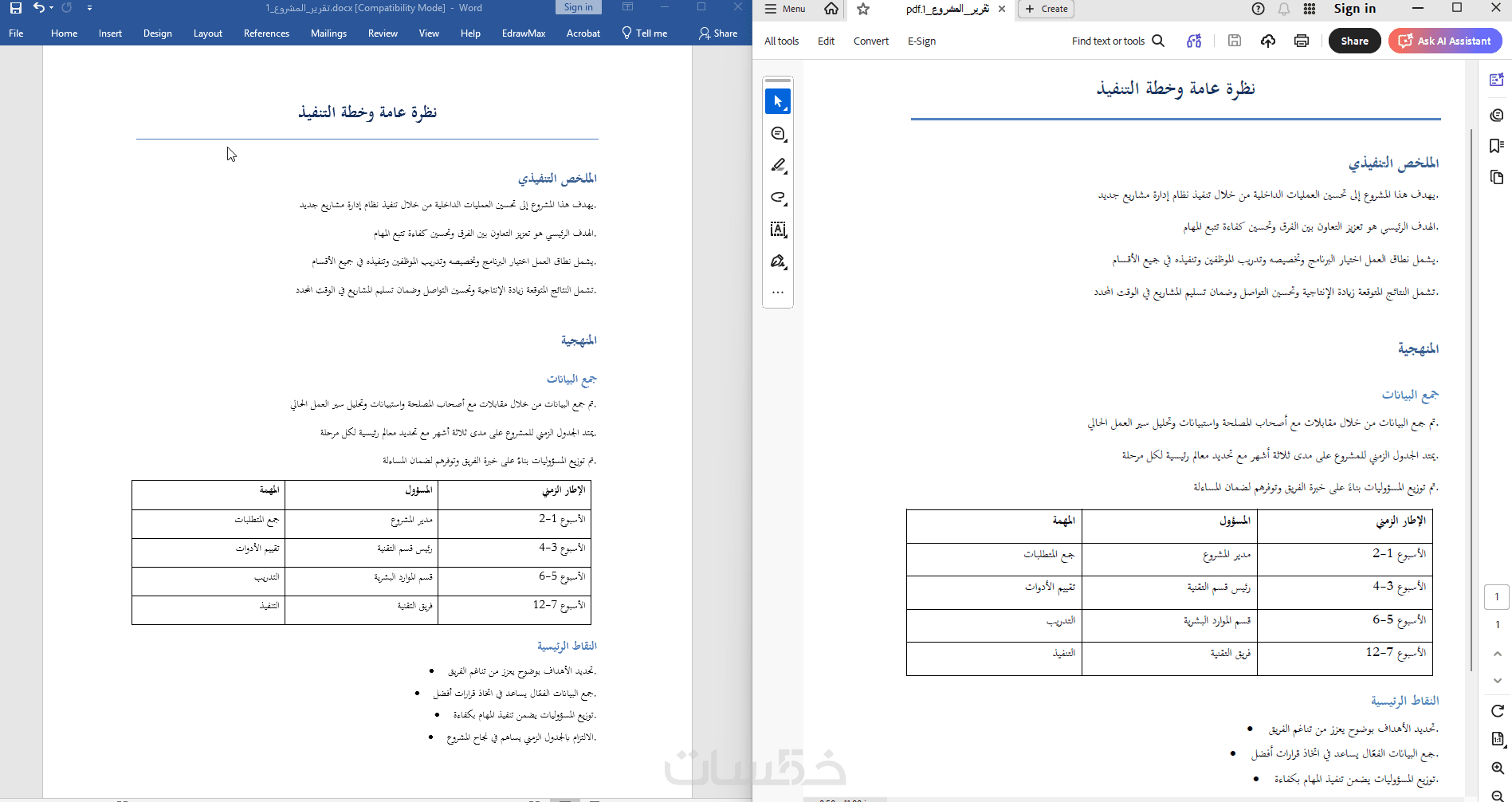The height and width of the screenshot is (802, 1512).
Task: Go to the Acrobat Home screen
Action: click(831, 9)
